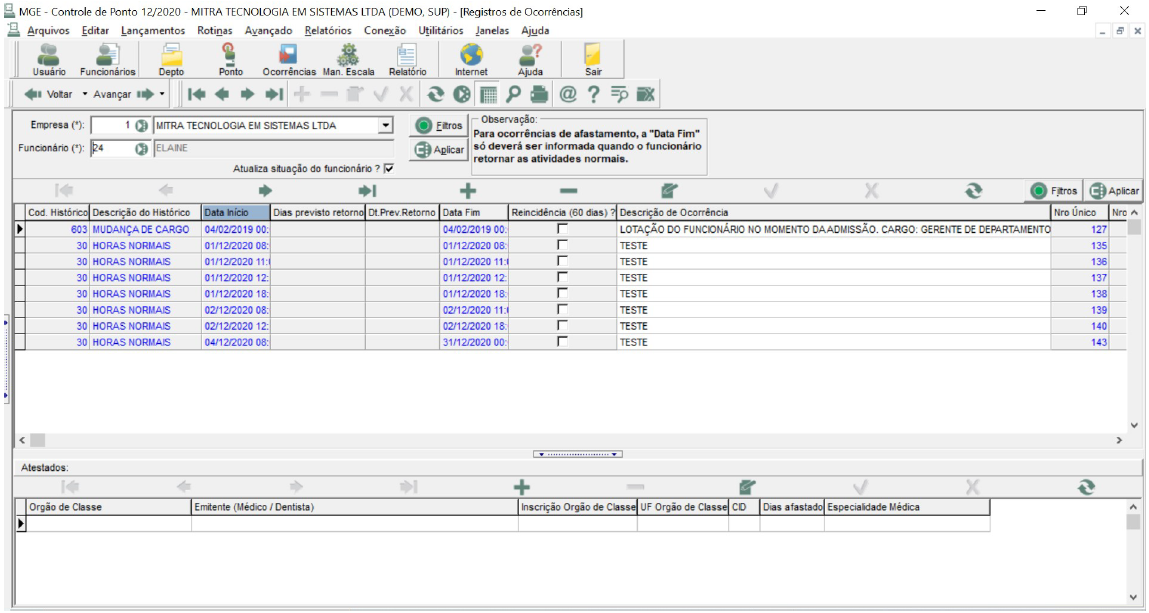Screen dimensions: 1149x613
Task: Open the Lançamentos menu
Action: tap(153, 31)
